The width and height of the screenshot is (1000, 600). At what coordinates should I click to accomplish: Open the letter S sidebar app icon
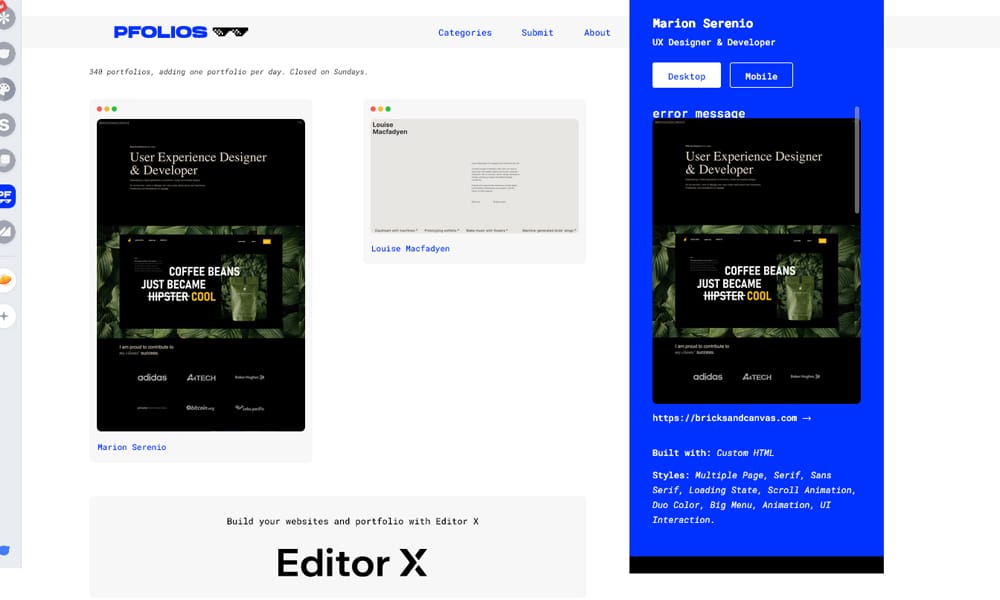pos(6,125)
